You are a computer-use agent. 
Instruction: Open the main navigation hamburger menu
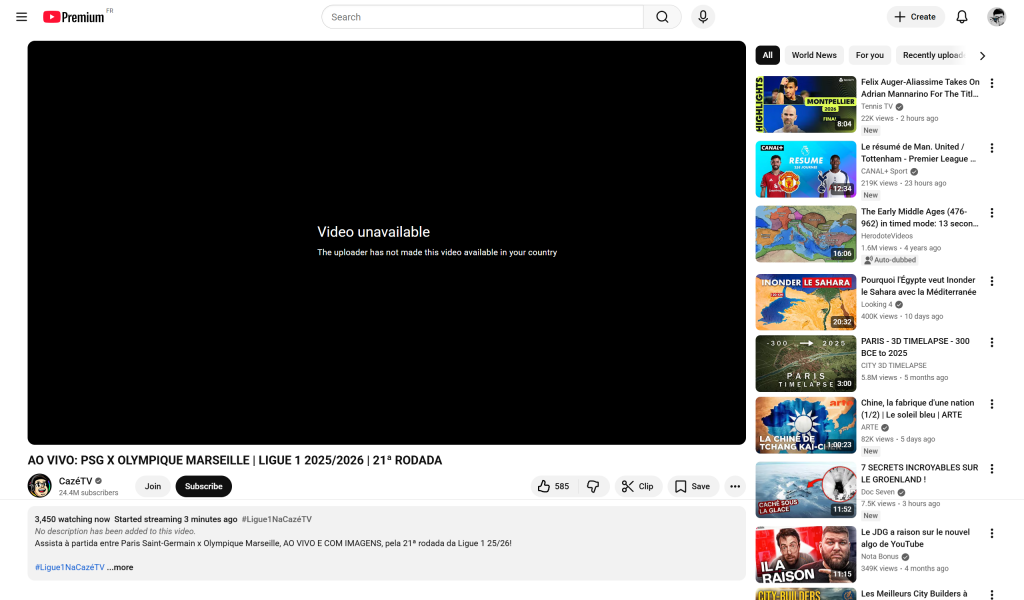coord(21,17)
